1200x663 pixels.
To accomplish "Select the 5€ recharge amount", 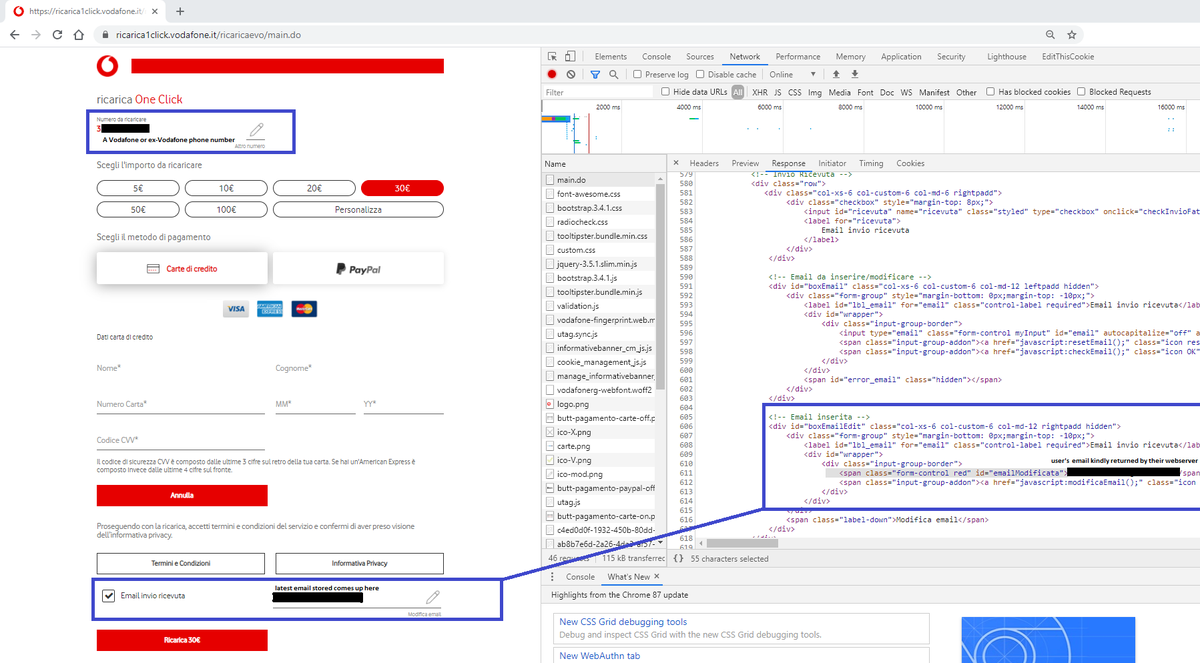I will tap(138, 187).
